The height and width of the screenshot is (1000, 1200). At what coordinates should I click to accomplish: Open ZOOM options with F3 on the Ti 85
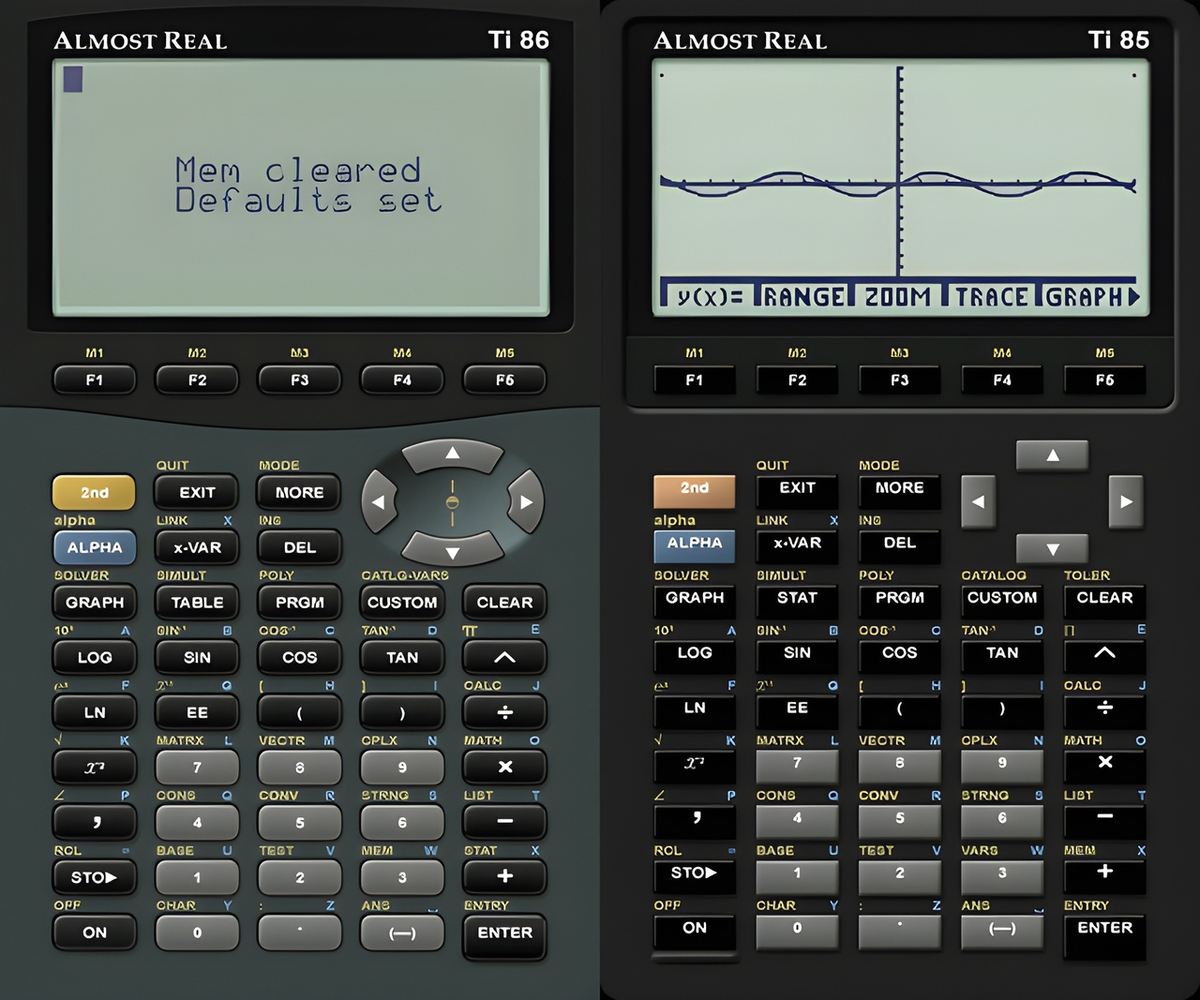pos(899,380)
